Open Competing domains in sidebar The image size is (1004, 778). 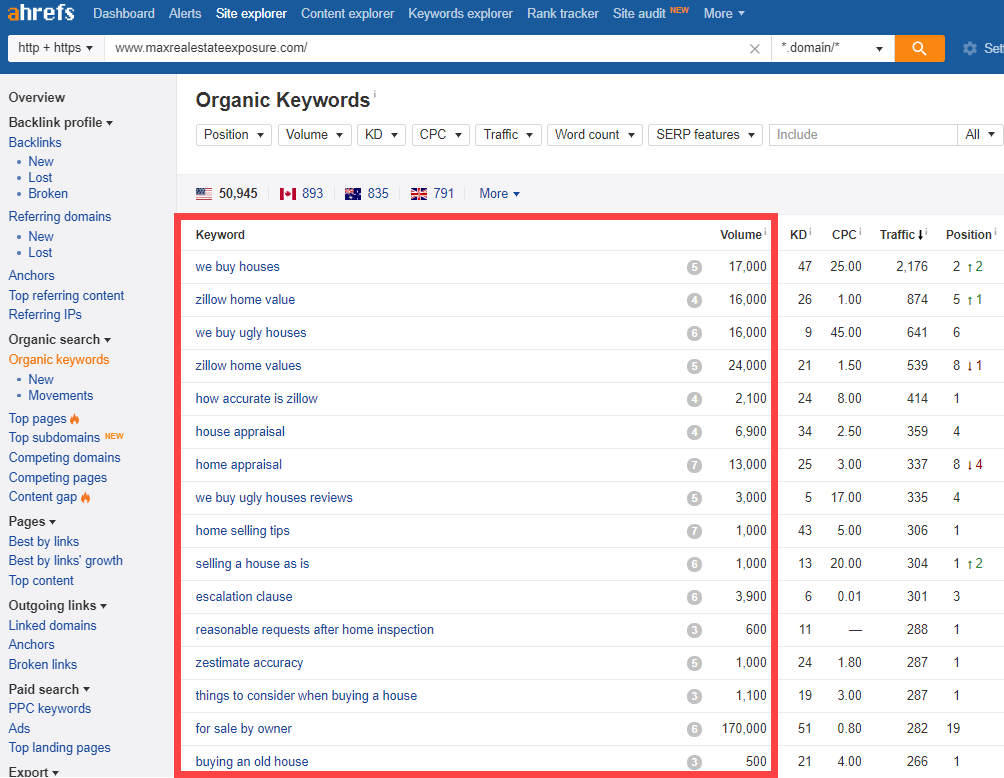click(64, 457)
